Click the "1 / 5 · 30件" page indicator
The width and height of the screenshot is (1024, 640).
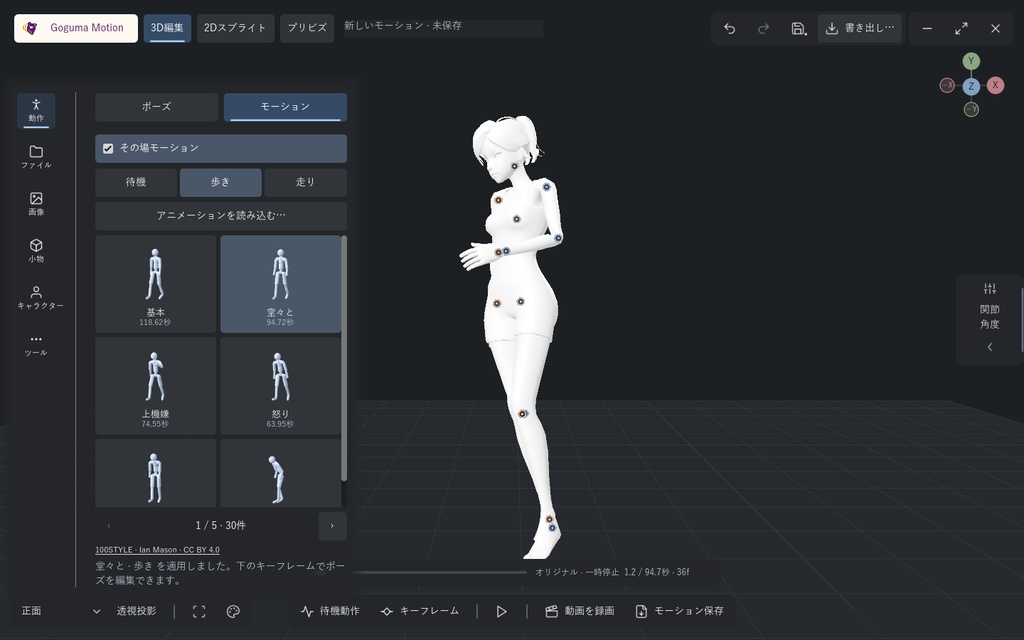221,526
